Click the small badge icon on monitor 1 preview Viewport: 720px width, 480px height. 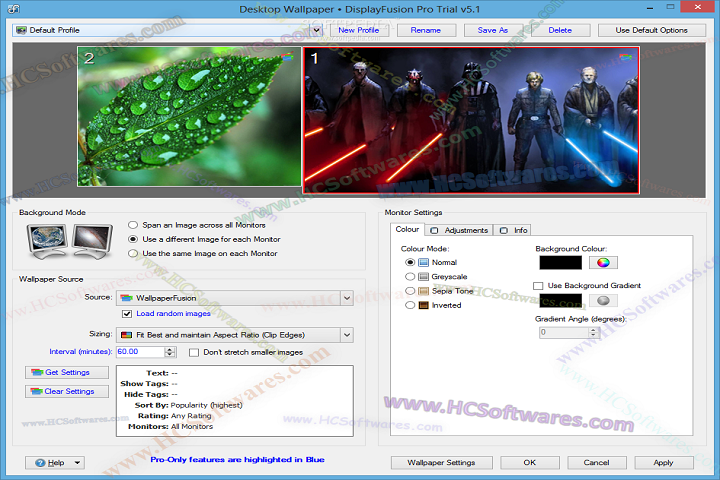[625, 57]
